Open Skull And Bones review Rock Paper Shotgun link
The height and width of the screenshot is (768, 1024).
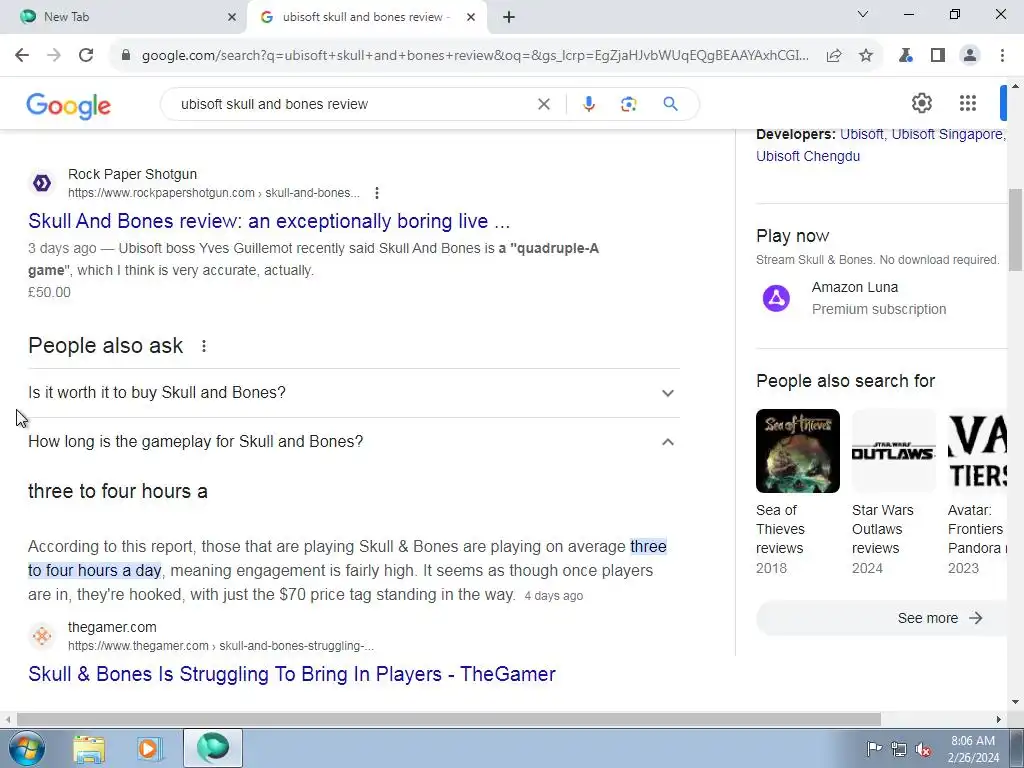tap(269, 221)
